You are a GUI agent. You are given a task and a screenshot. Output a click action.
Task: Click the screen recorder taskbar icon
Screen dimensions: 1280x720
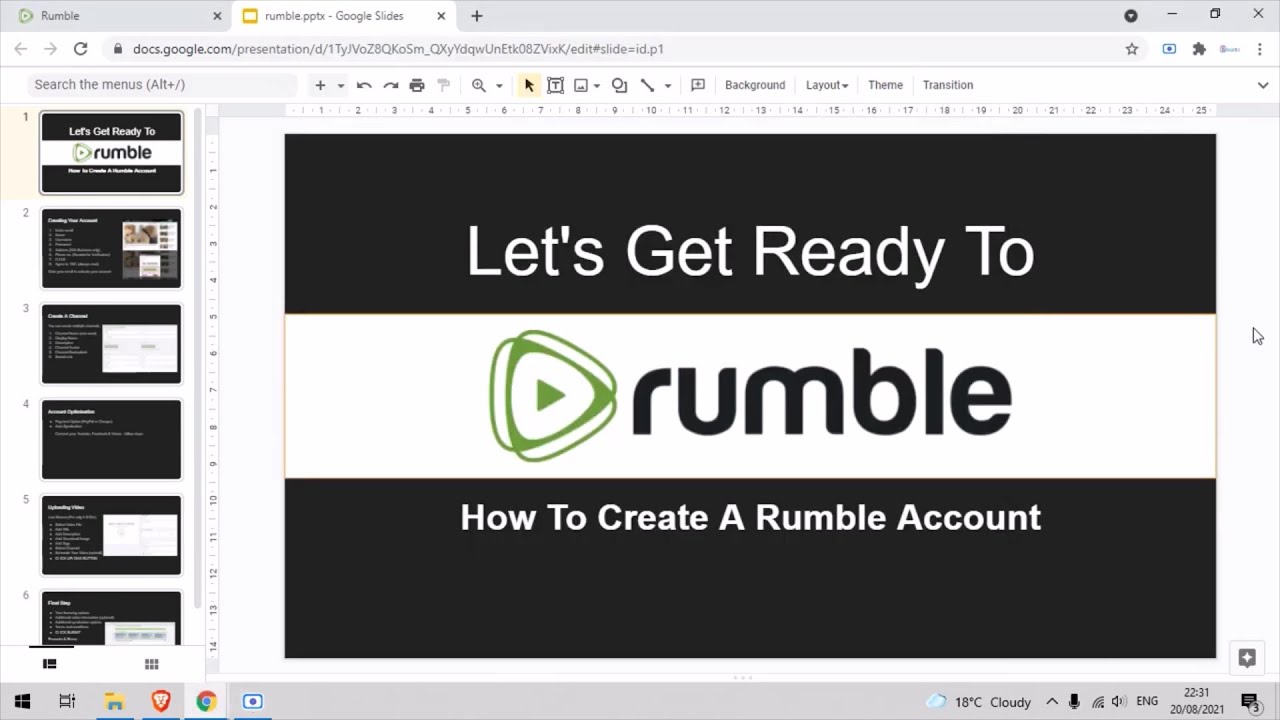[x=252, y=702]
